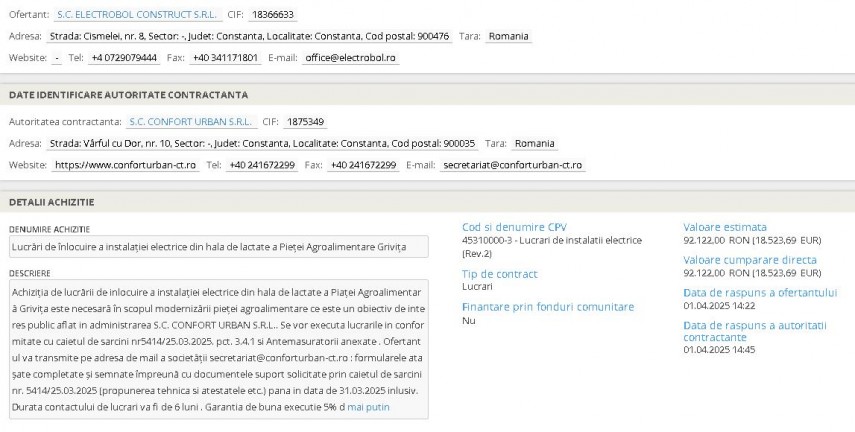Viewport: 855px width, 432px height.
Task: Click the 'Date identificare autoritate contractanta' header
Action: coord(129,95)
